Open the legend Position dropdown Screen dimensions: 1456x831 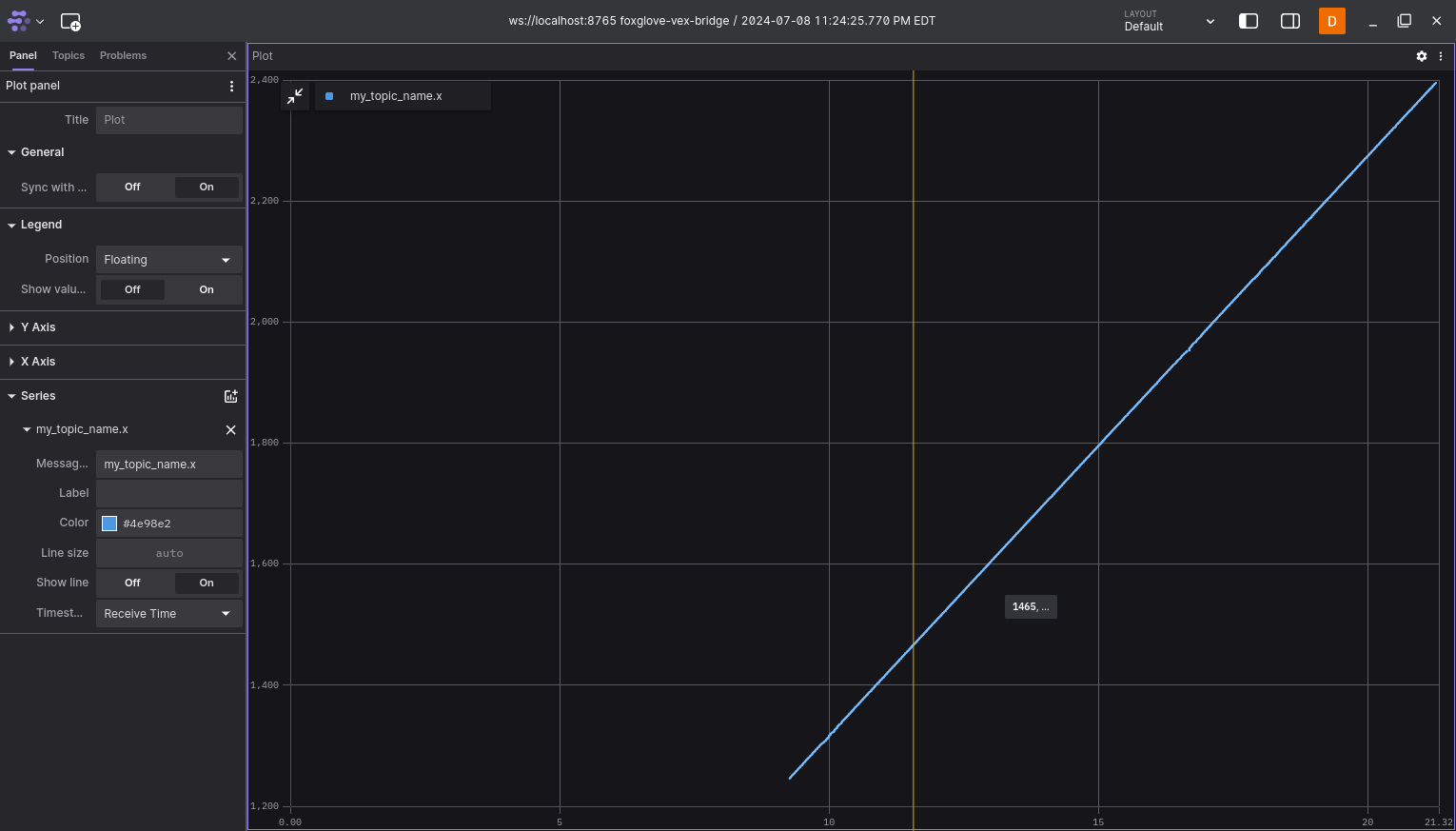pyautogui.click(x=168, y=260)
